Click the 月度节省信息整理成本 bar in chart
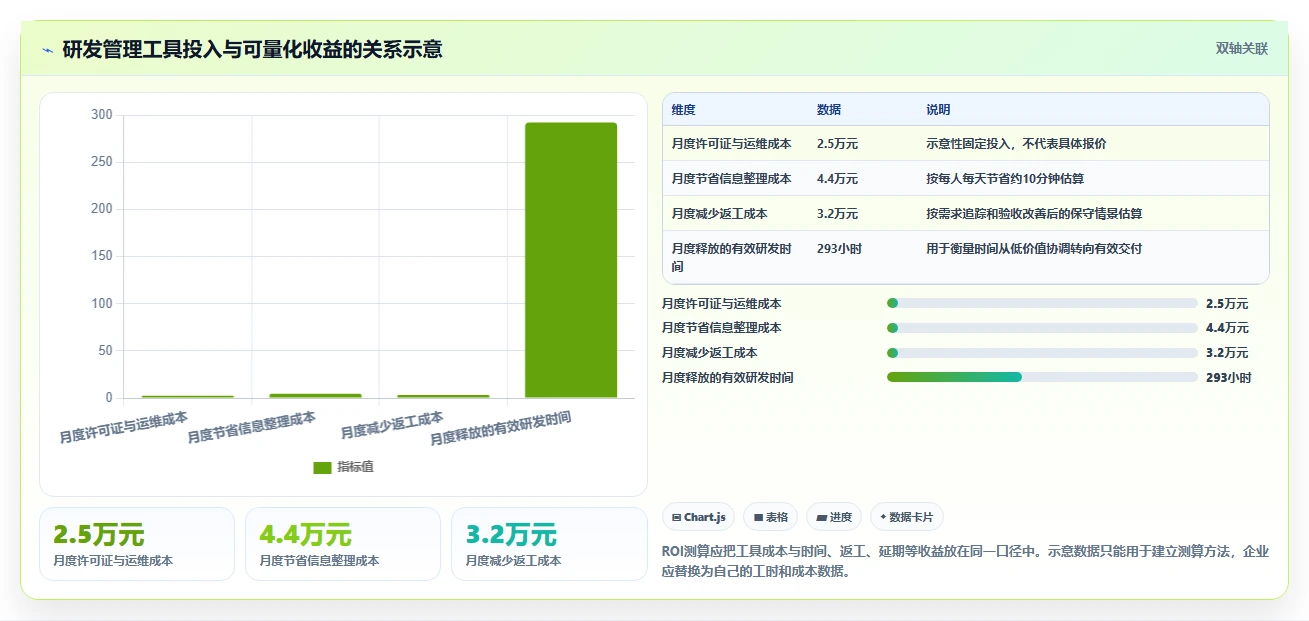 pyautogui.click(x=315, y=396)
